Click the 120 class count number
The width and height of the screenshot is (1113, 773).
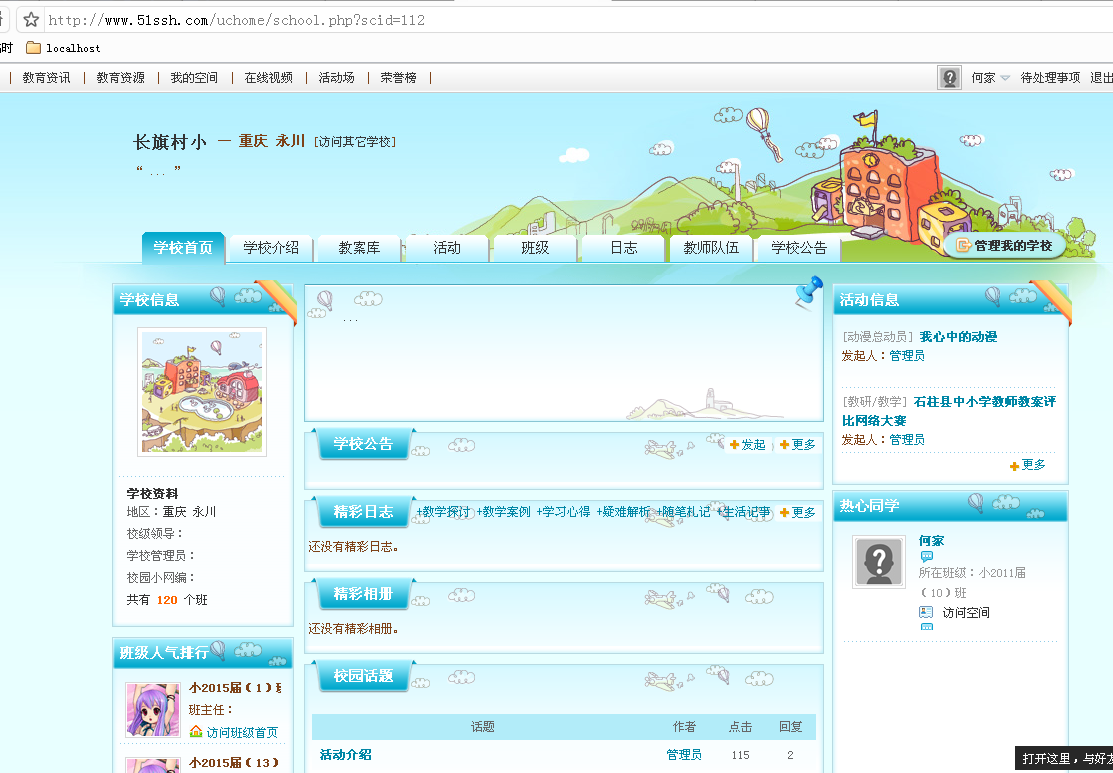coord(167,600)
